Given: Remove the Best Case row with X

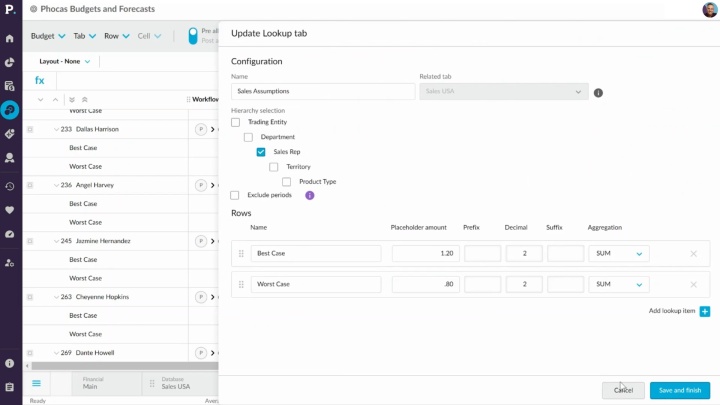Looking at the screenshot, I should pos(693,253).
